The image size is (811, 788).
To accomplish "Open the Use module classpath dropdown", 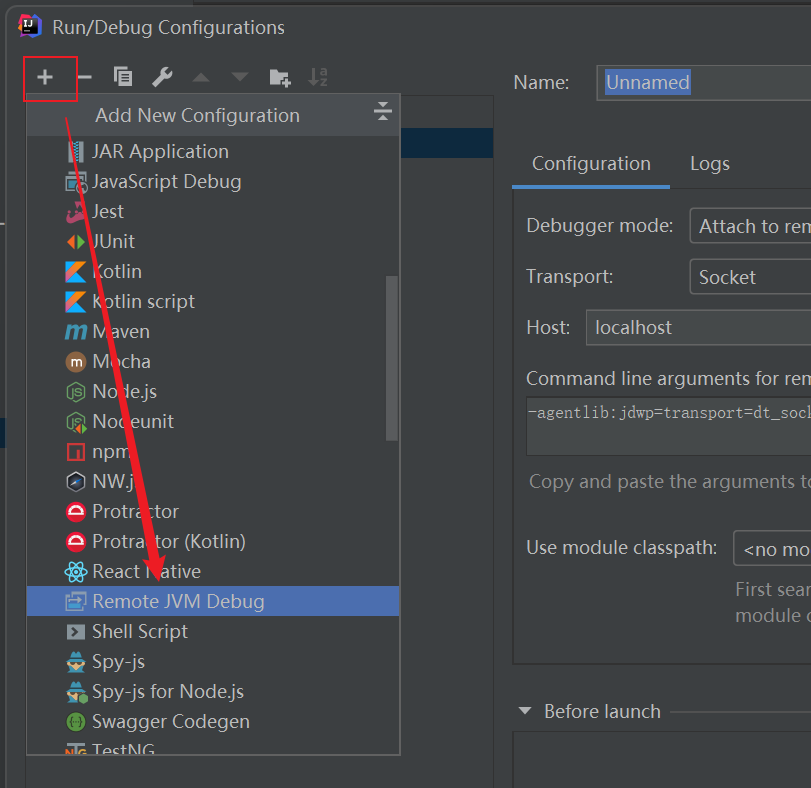I will pos(772,548).
